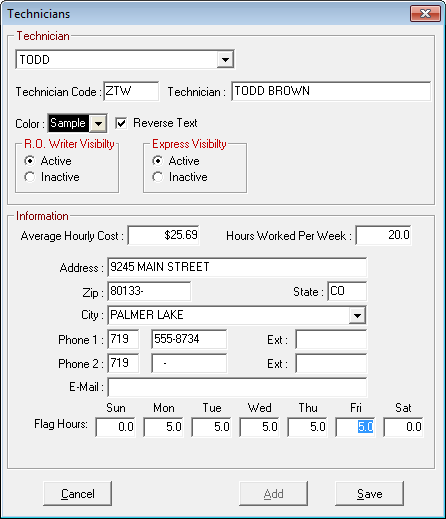Click the Sat flag hours field
446x519 pixels.
click(403, 427)
